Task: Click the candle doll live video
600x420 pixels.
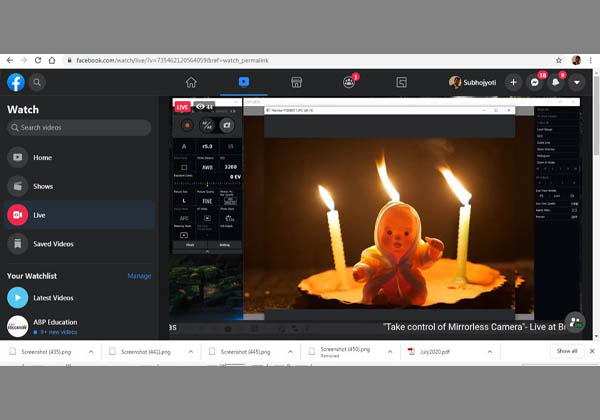Action: click(x=390, y=224)
